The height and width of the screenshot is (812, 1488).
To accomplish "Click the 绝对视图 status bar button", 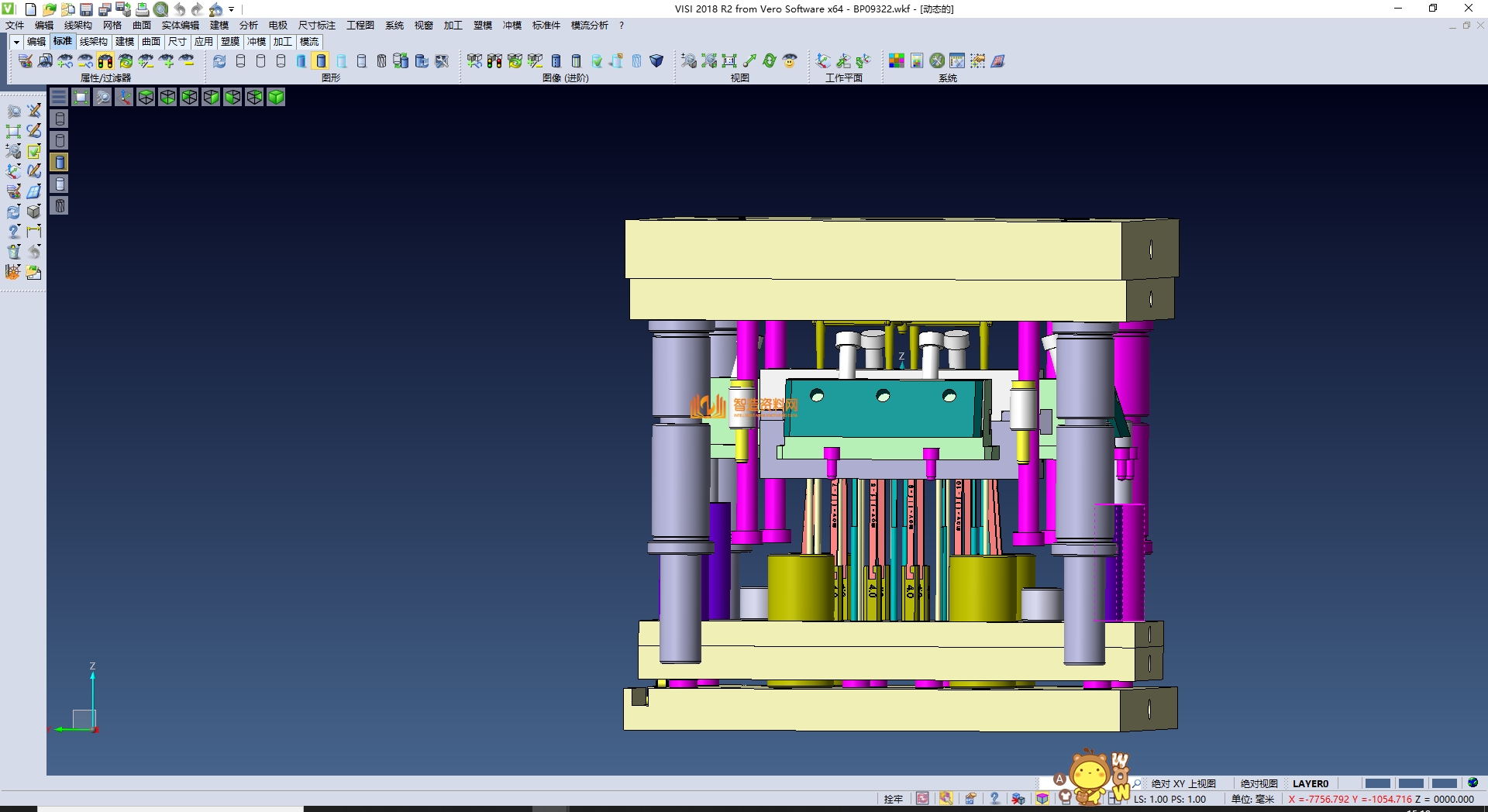I will [x=1259, y=784].
